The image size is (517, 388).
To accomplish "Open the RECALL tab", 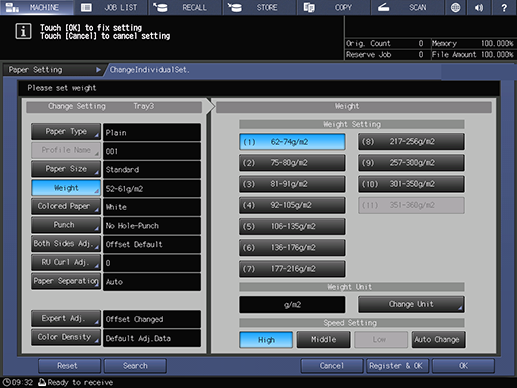I will click(184, 7).
